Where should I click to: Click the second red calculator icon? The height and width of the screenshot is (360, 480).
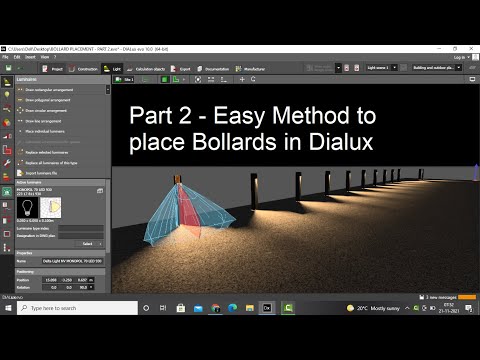[357, 68]
